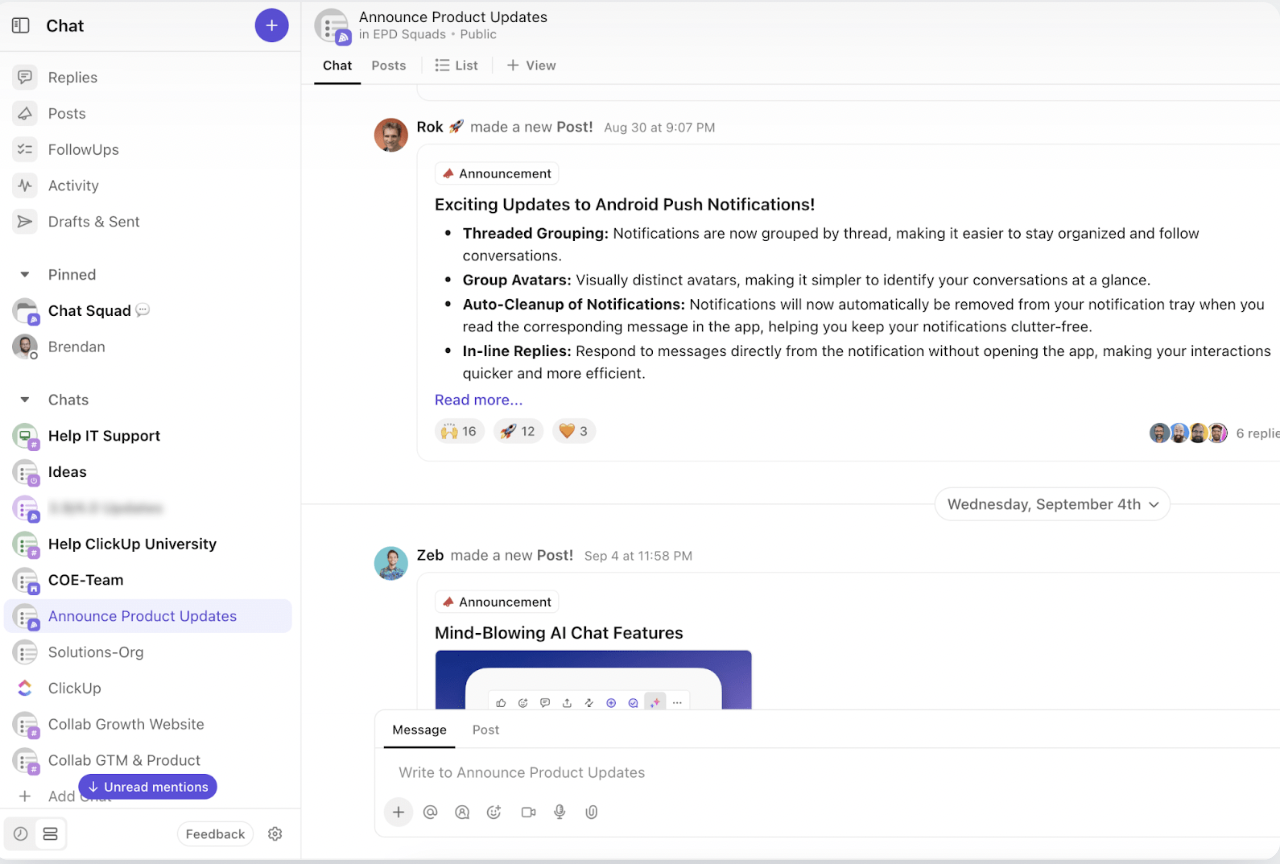Toggle the orange heart reaction with 3

click(x=573, y=431)
